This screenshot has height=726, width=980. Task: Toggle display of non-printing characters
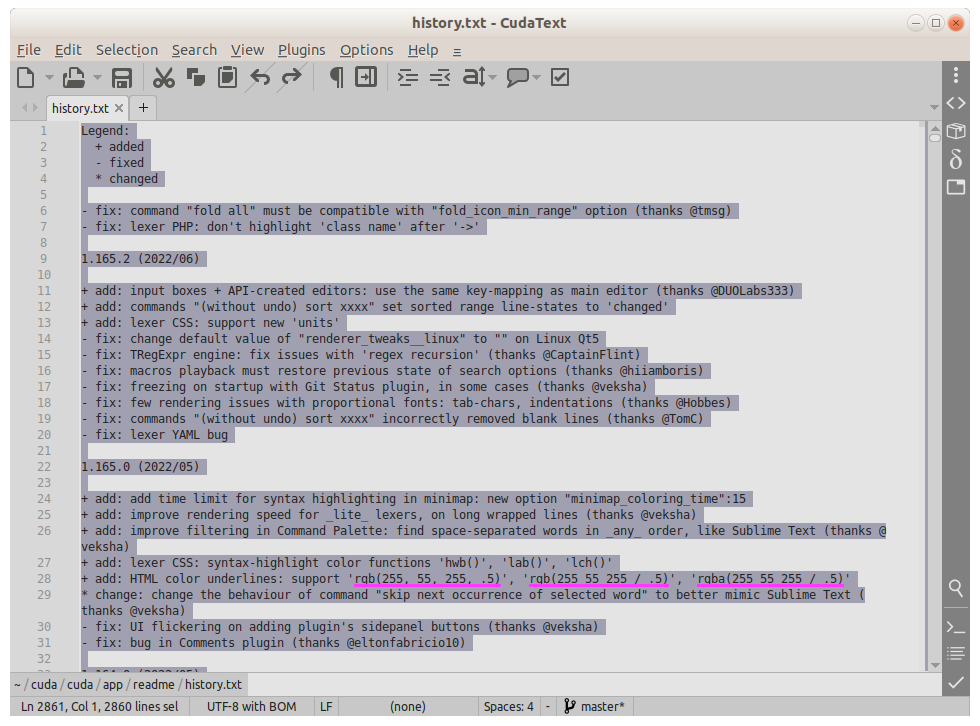tap(336, 76)
